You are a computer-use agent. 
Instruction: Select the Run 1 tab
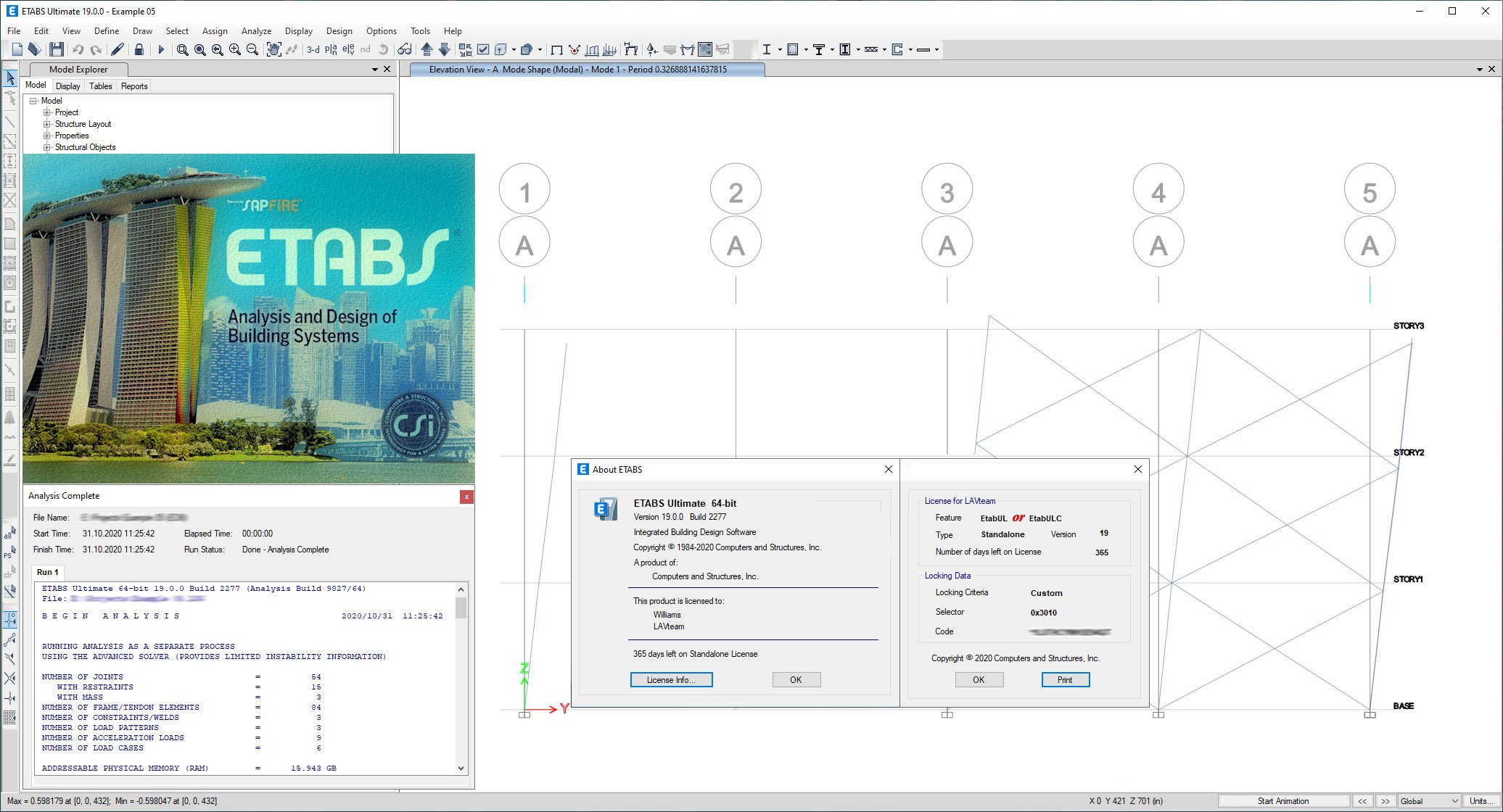(x=48, y=572)
